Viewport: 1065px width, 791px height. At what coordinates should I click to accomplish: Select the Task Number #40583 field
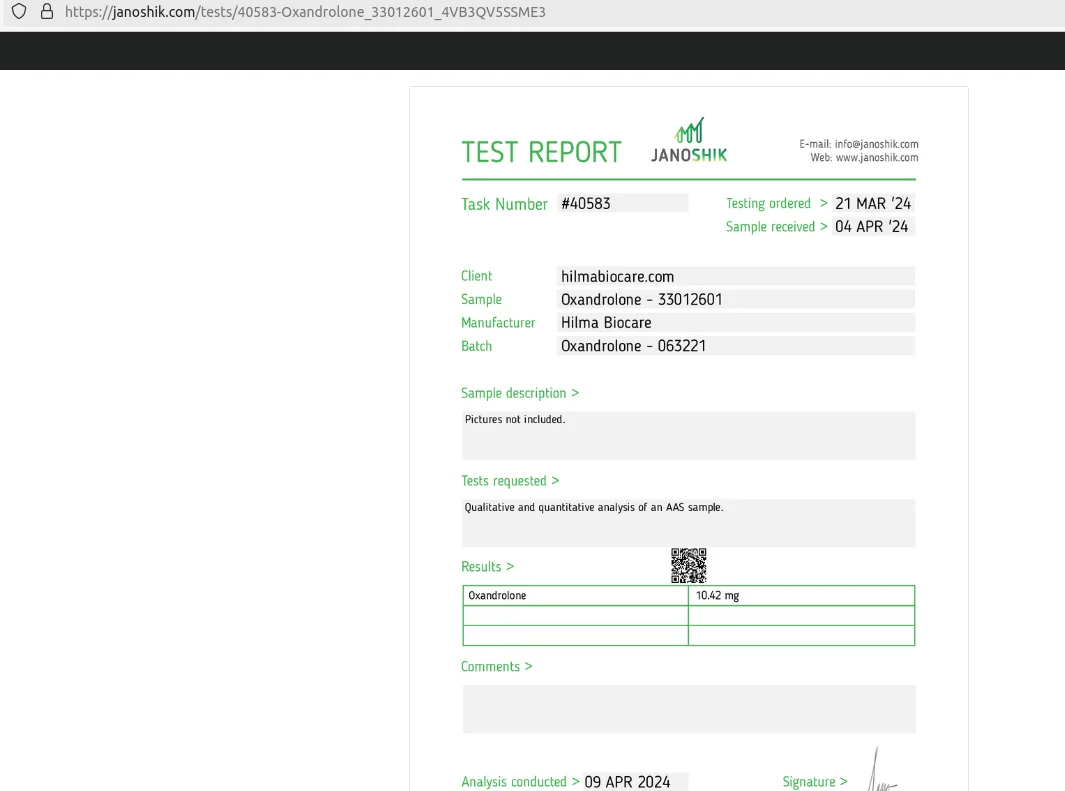pyautogui.click(x=622, y=203)
